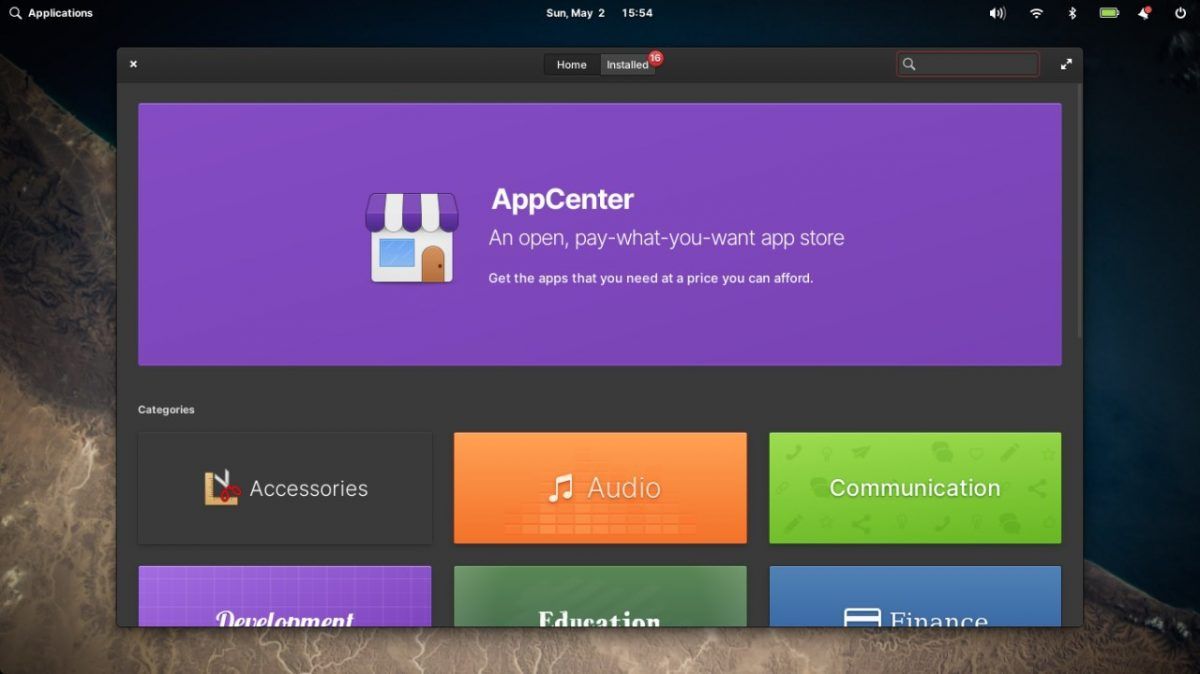Viewport: 1200px width, 674px height.
Task: Open the Bluetooth indicator
Action: pos(1072,13)
